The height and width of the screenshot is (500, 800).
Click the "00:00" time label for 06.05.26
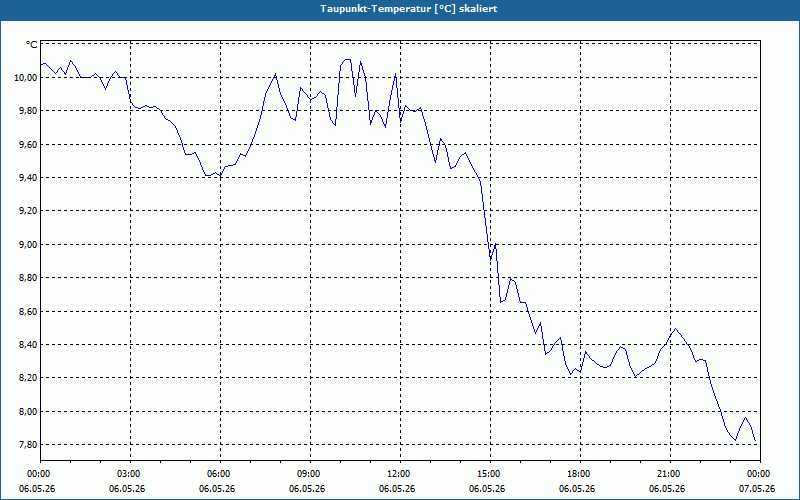(x=40, y=474)
